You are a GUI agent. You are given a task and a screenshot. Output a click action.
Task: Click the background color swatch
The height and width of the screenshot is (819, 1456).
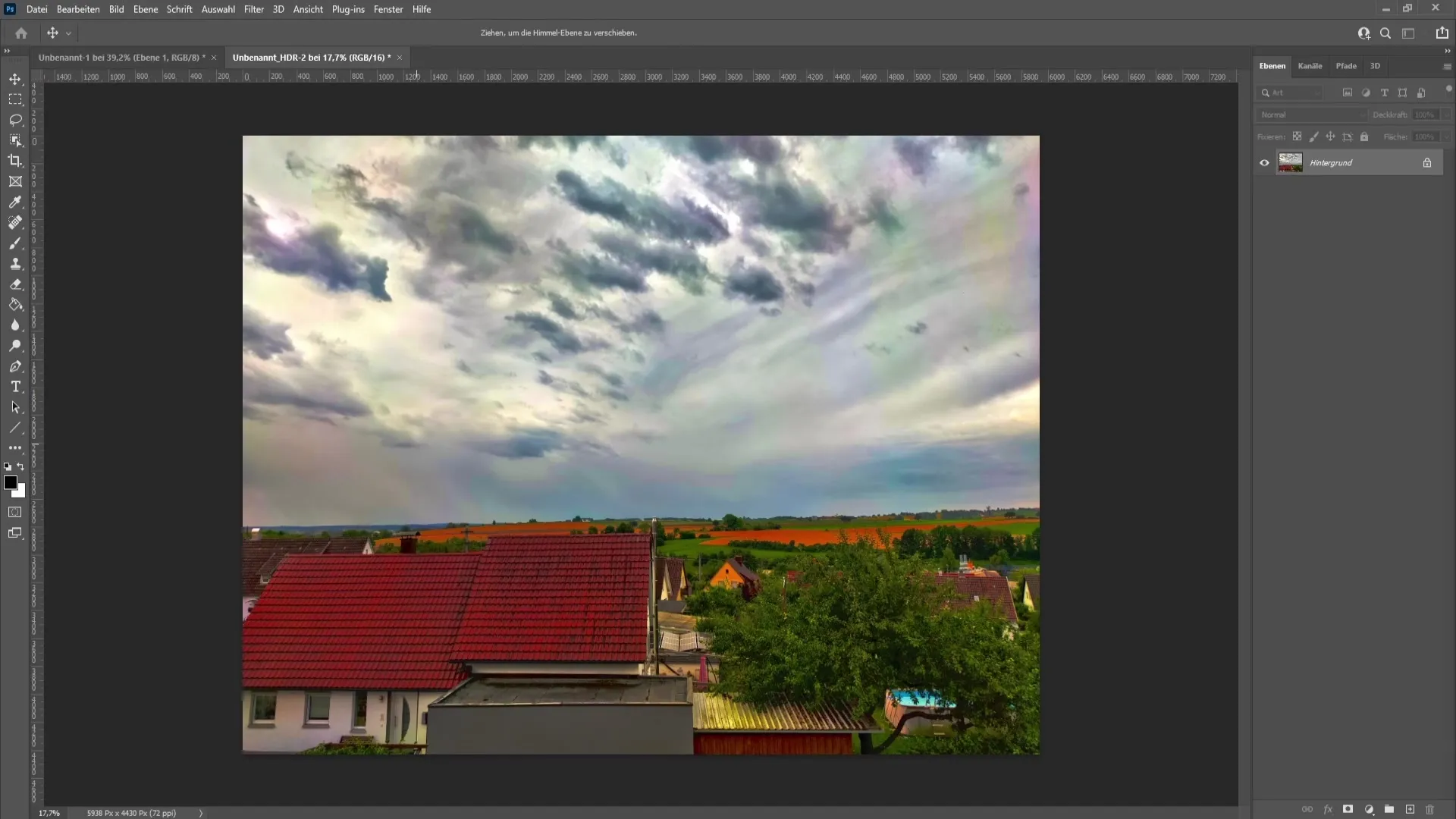pos(20,493)
